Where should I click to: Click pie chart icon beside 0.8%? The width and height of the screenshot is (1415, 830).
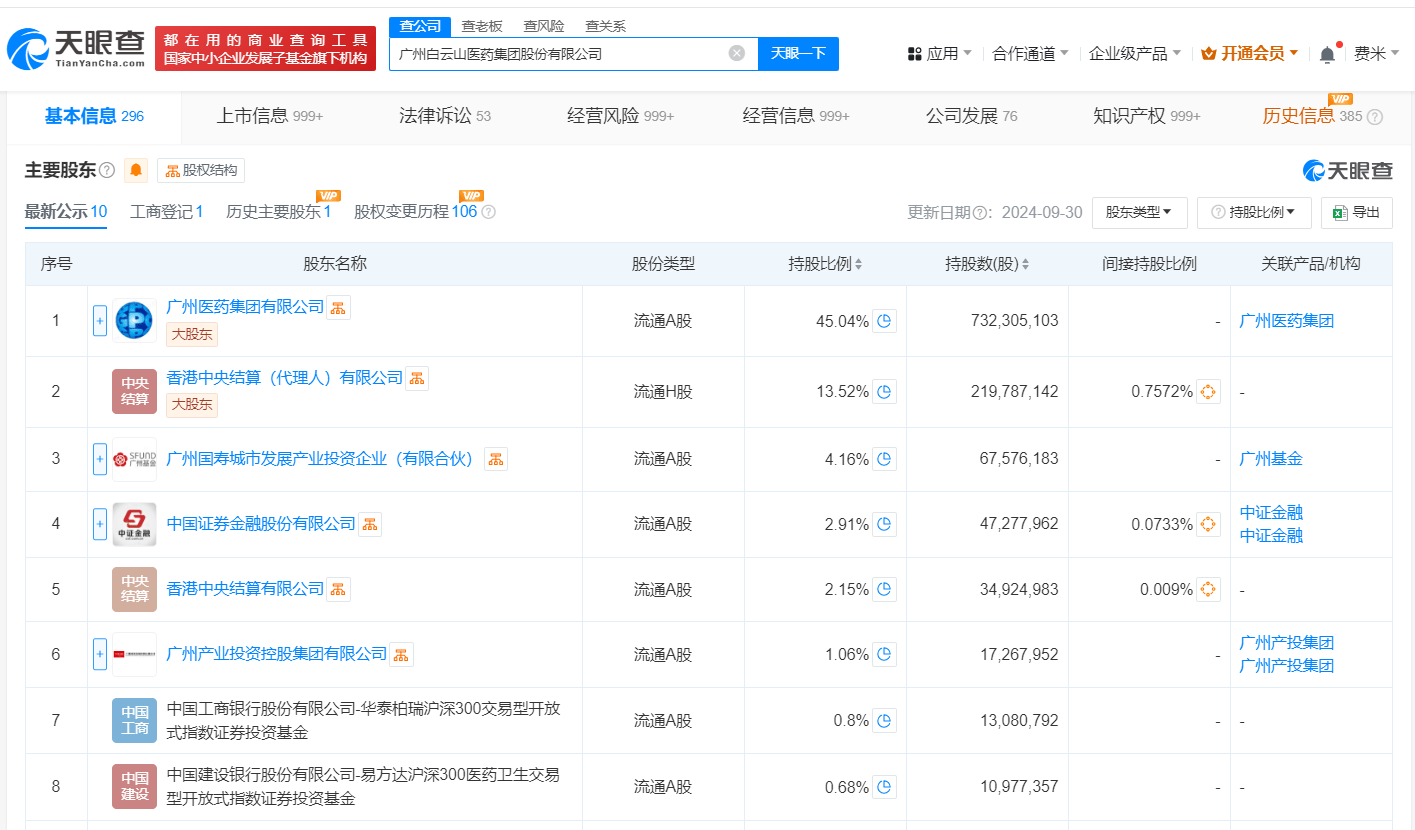pos(884,721)
